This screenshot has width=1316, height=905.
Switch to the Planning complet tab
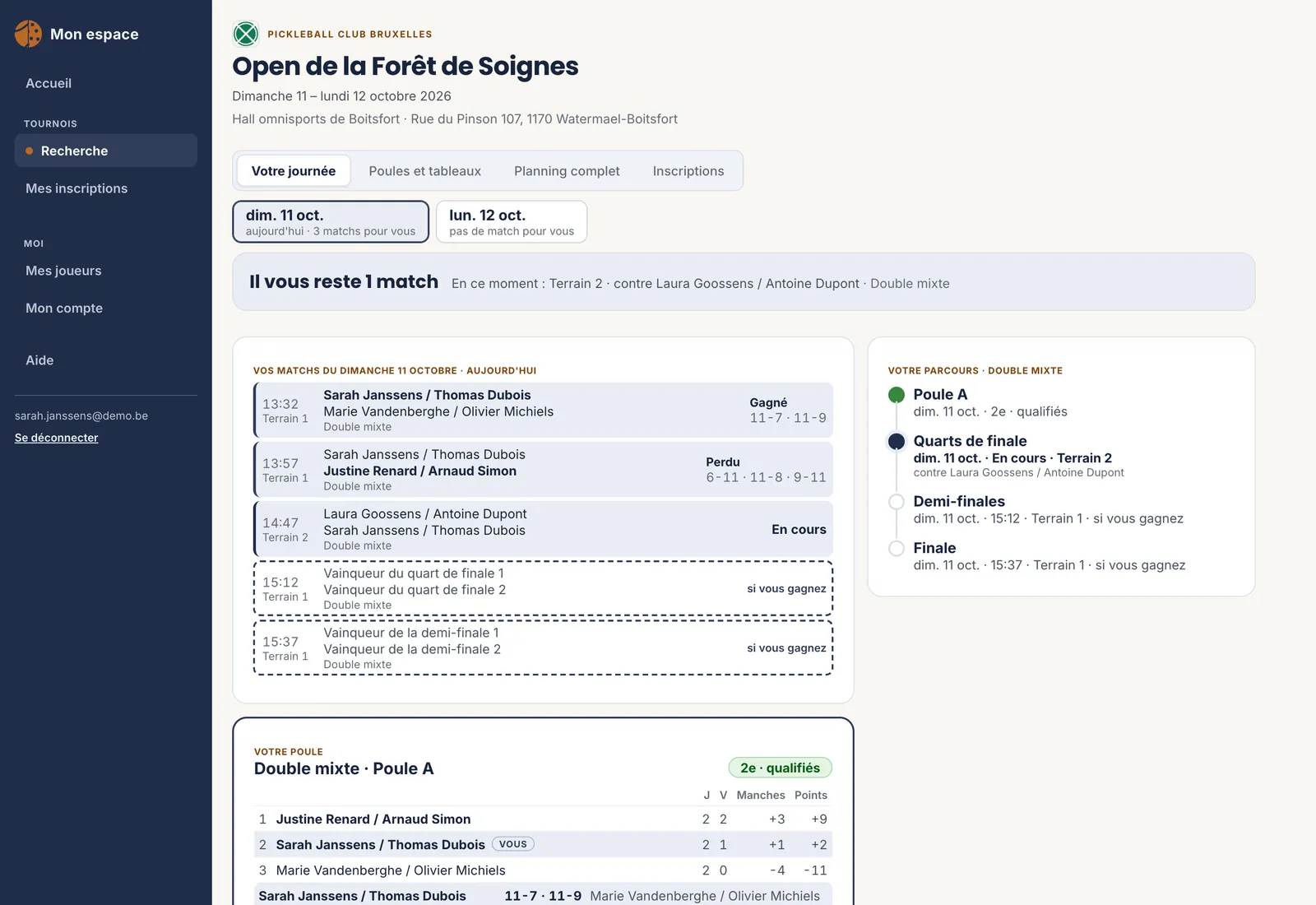567,171
